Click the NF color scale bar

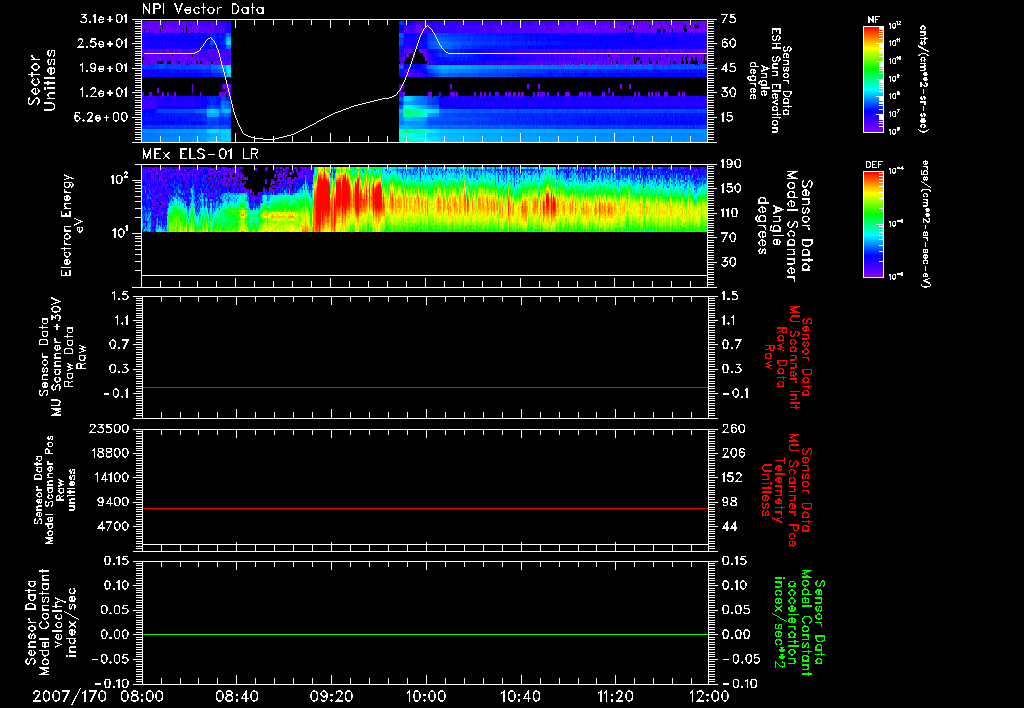[873, 79]
